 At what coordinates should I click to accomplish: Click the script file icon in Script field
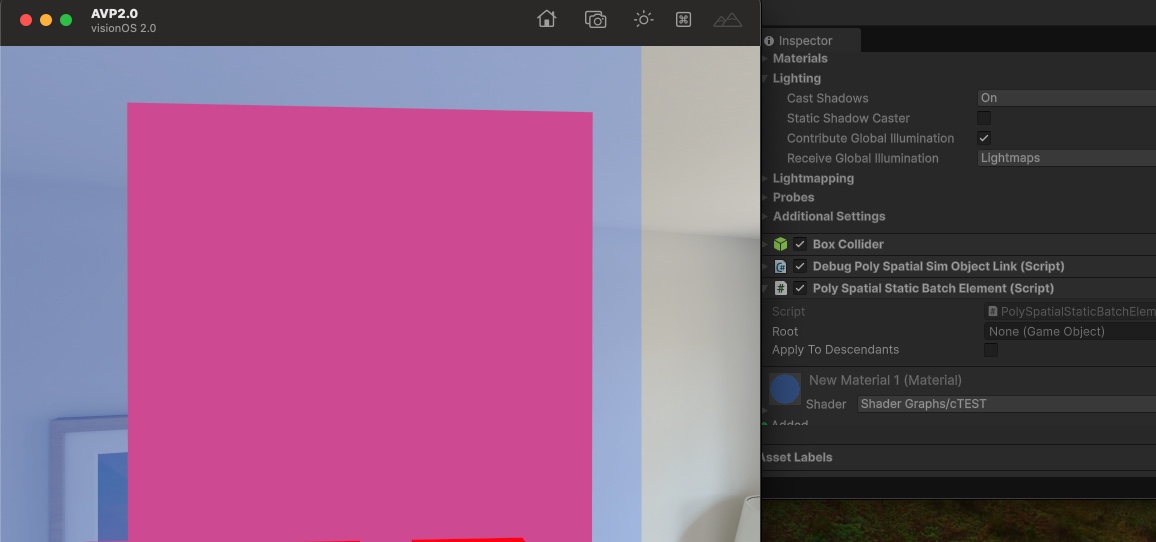[x=993, y=312]
